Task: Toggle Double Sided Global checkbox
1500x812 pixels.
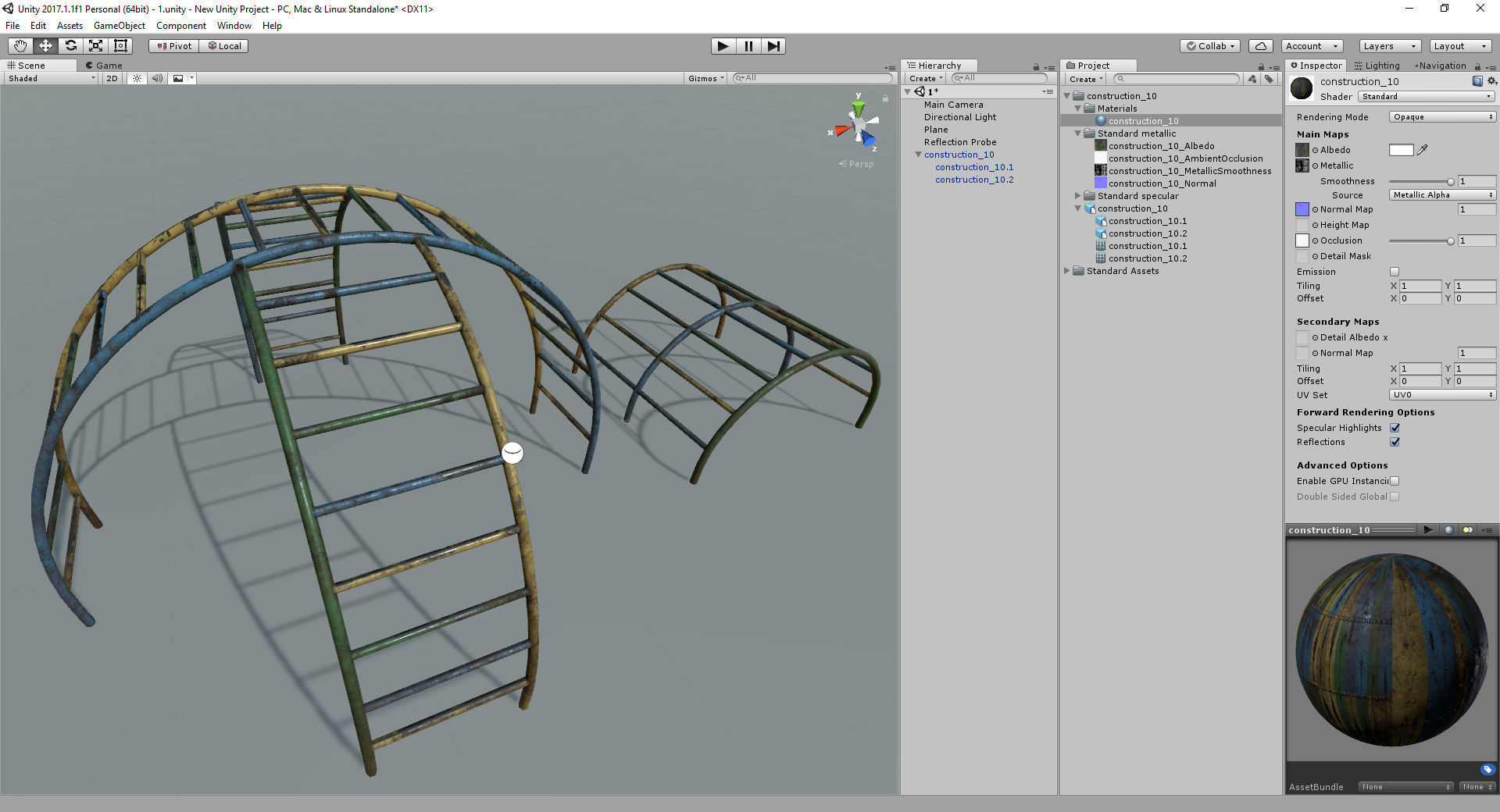Action: click(x=1395, y=497)
